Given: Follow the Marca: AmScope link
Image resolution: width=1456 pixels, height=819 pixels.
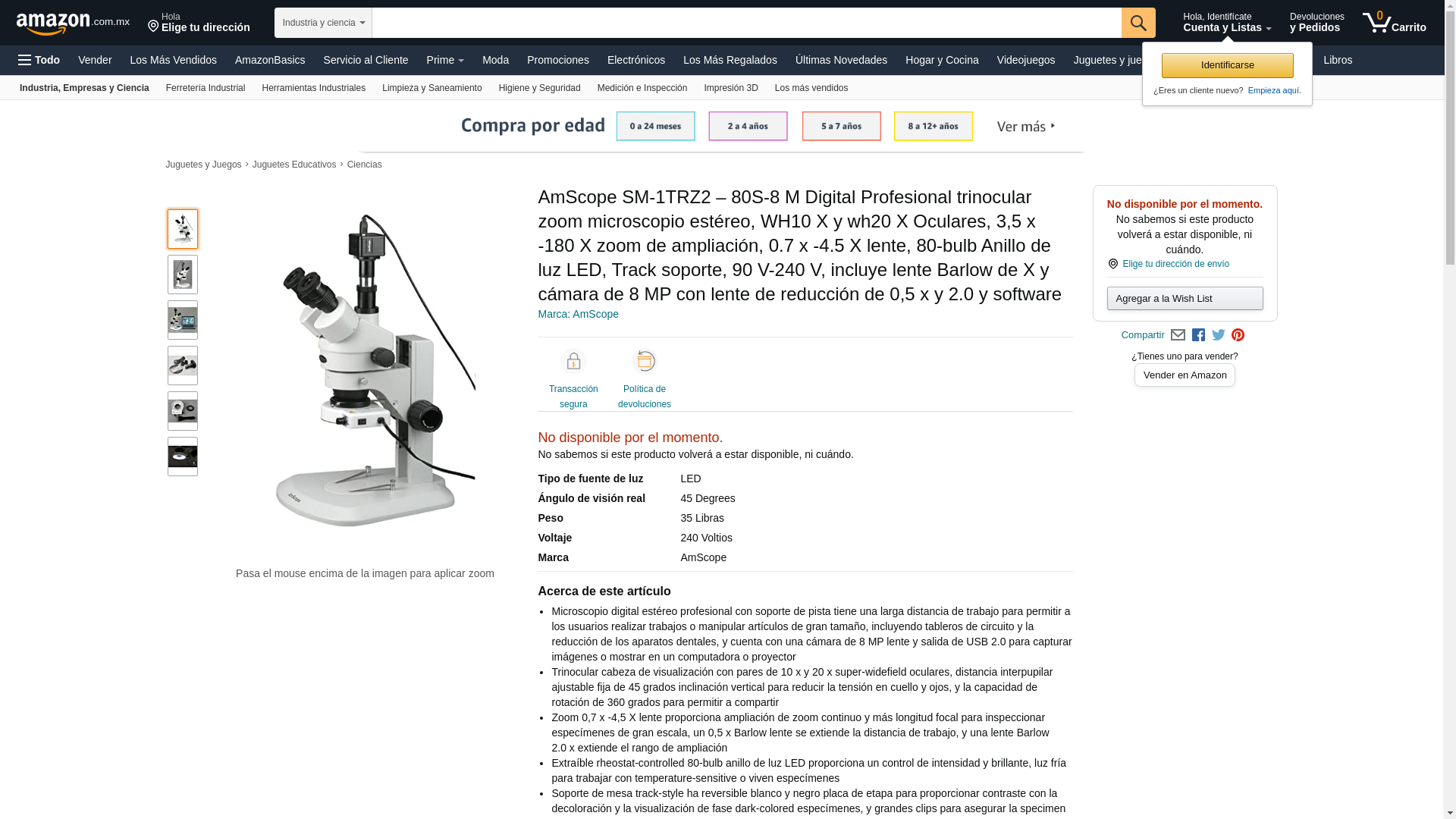Looking at the screenshot, I should click(578, 314).
